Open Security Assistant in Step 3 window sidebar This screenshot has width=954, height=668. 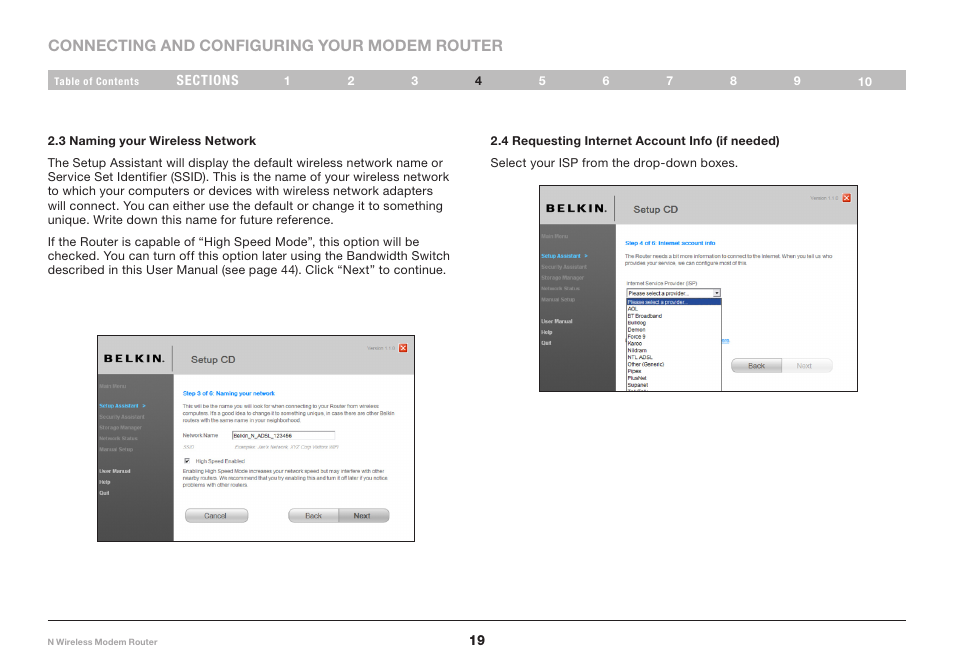pyautogui.click(x=122, y=417)
